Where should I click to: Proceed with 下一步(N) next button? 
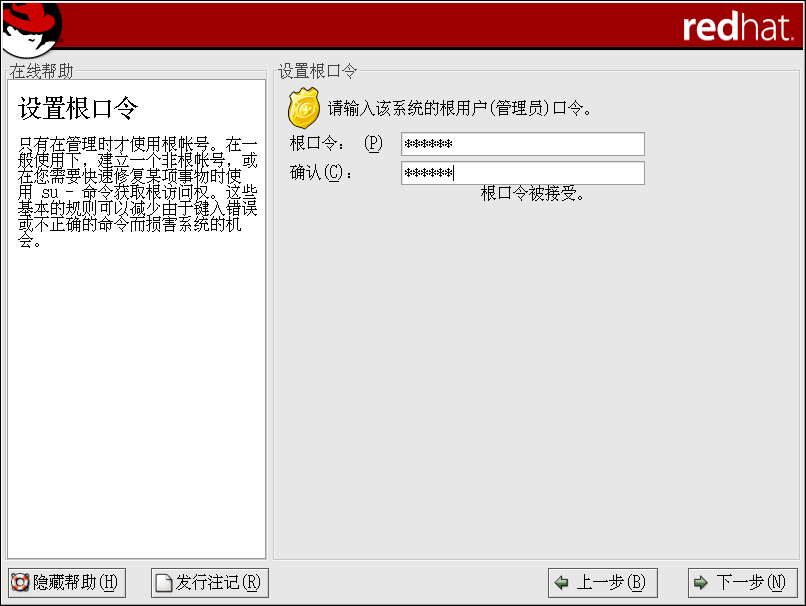click(743, 582)
